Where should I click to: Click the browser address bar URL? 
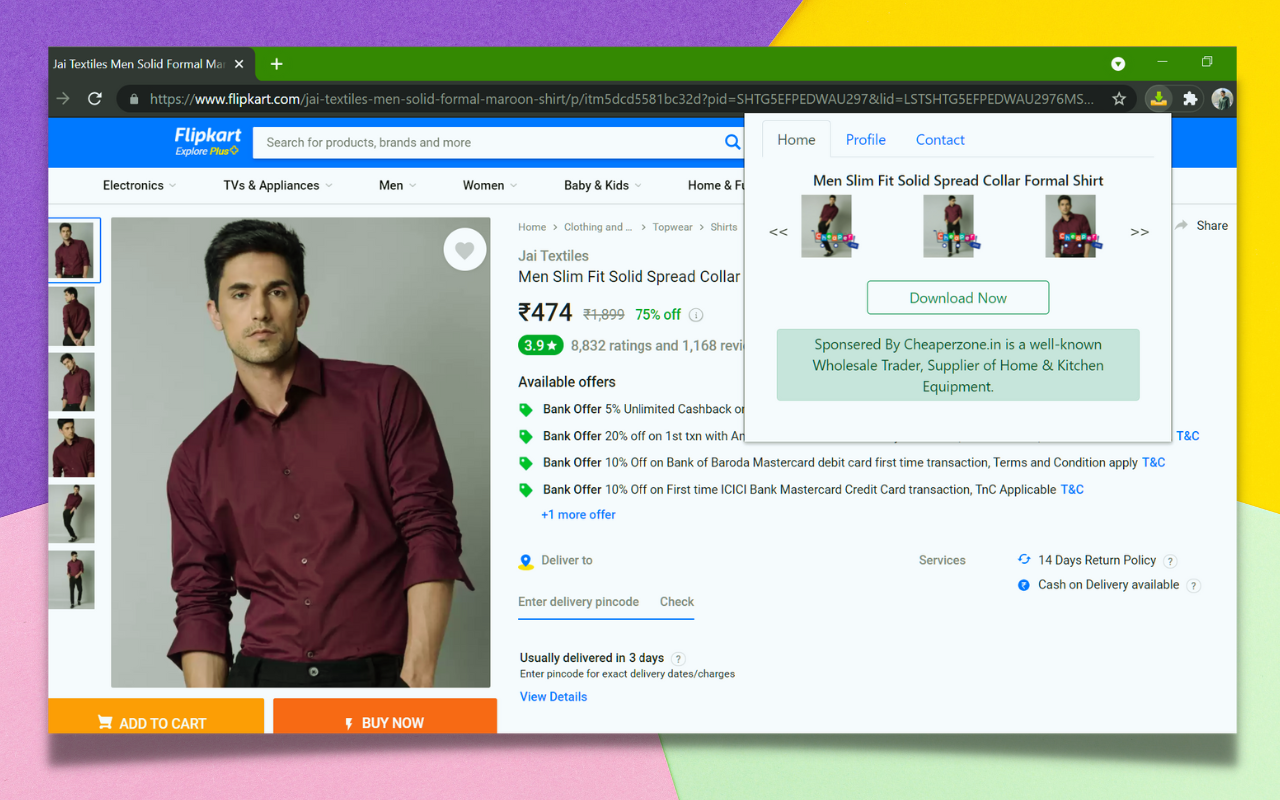coord(621,99)
